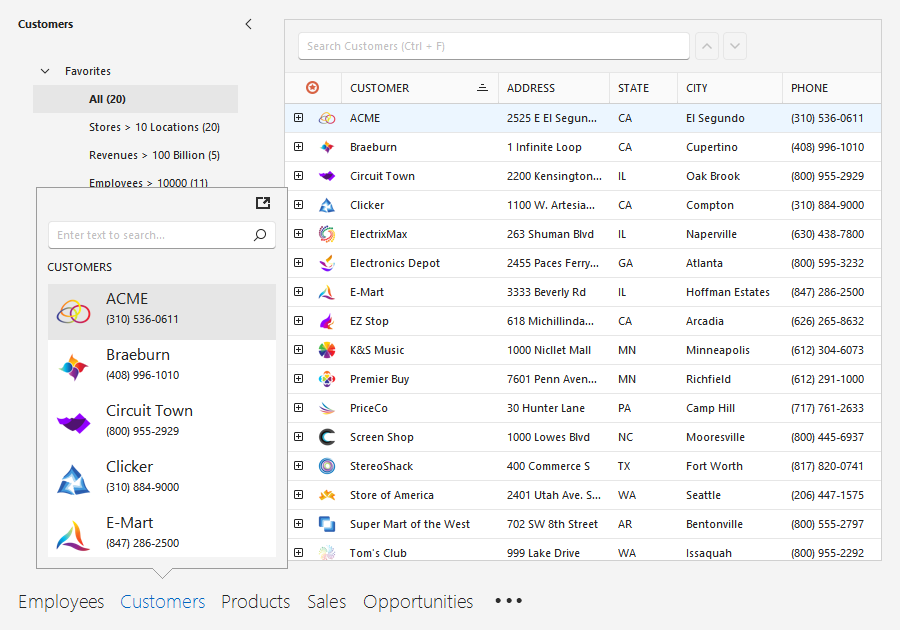The height and width of the screenshot is (630, 900).
Task: Expand the ACME row details
Action: pyautogui.click(x=298, y=118)
